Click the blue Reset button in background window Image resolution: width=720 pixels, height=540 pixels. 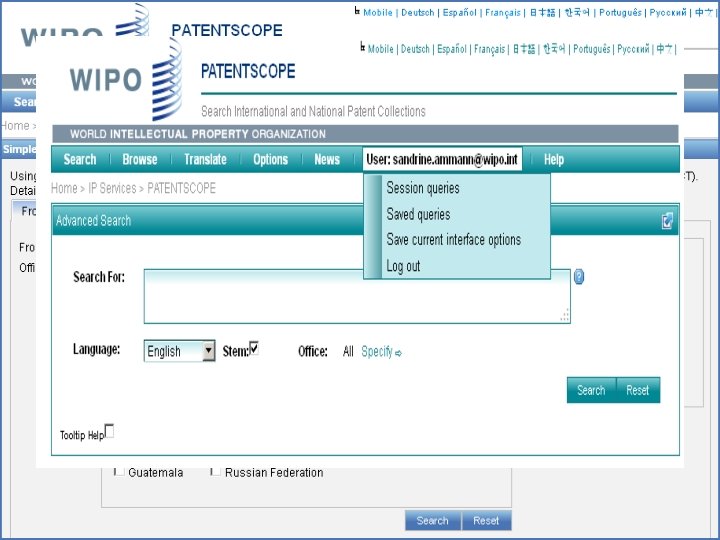486,521
